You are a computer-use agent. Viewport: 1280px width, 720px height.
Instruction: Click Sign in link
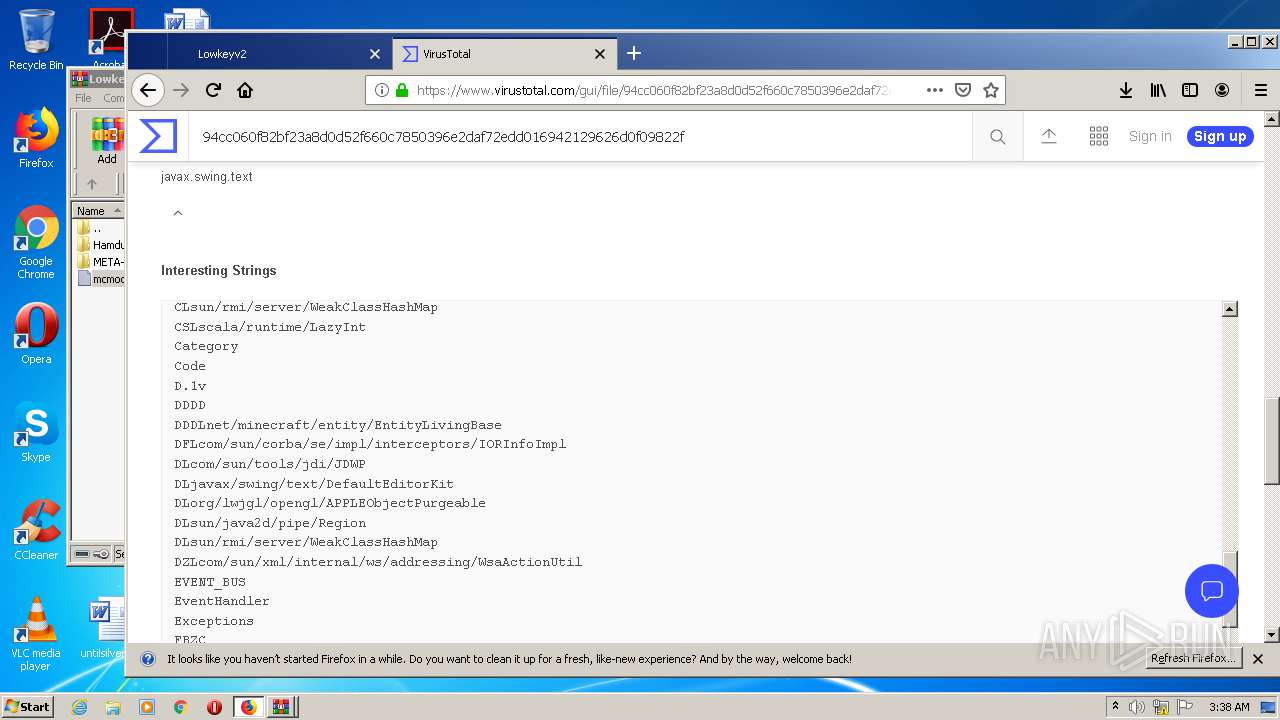pos(1150,136)
